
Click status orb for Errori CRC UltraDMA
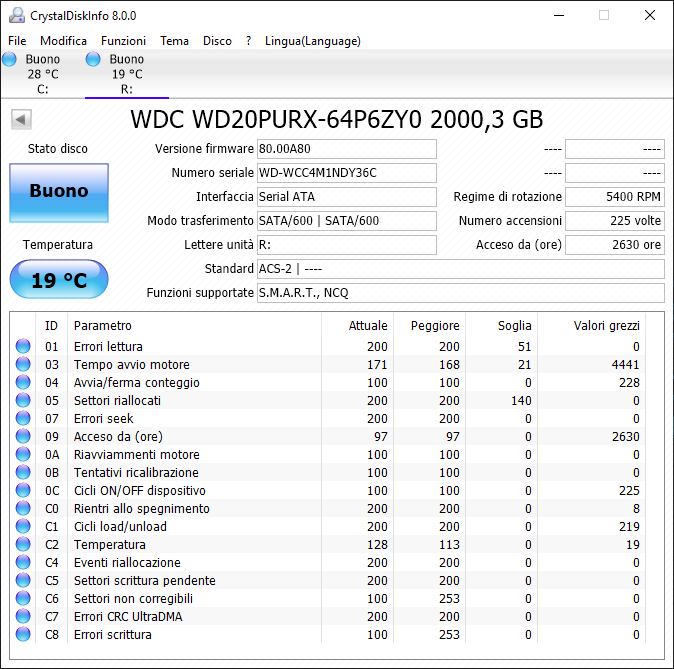pos(23,617)
